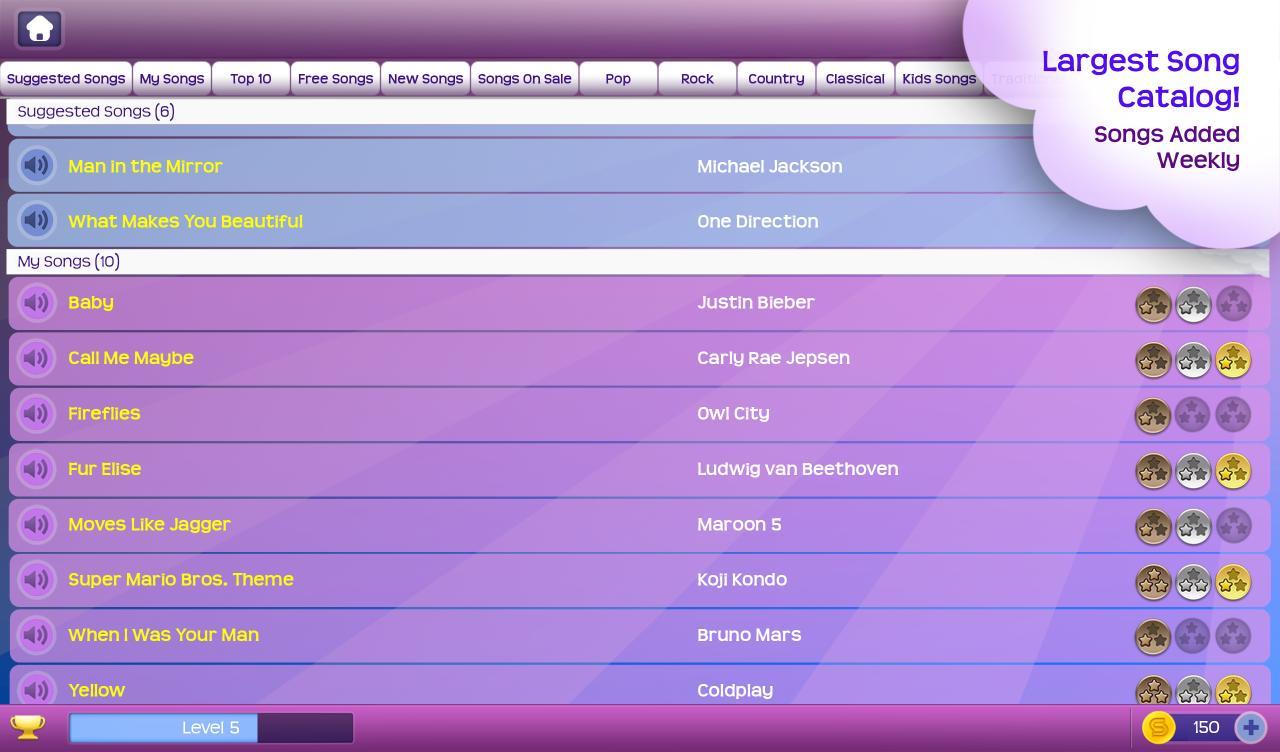The image size is (1280, 752).
Task: Select the gold star for Call Me Maybe
Action: click(1233, 360)
